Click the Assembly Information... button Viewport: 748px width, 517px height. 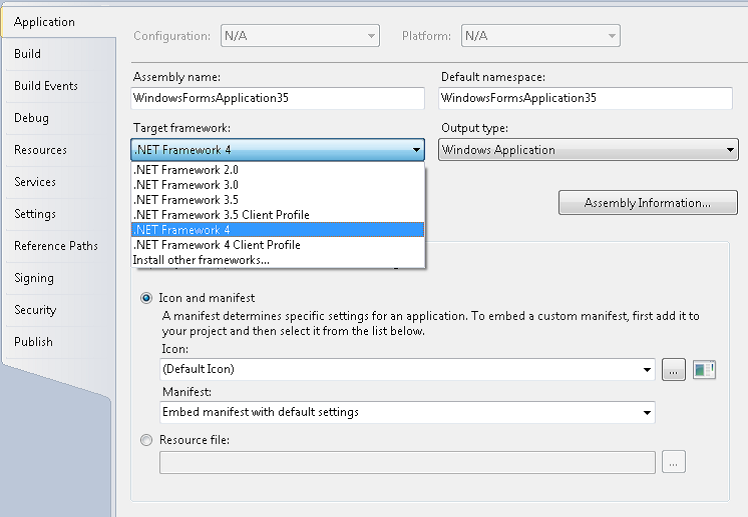point(648,203)
